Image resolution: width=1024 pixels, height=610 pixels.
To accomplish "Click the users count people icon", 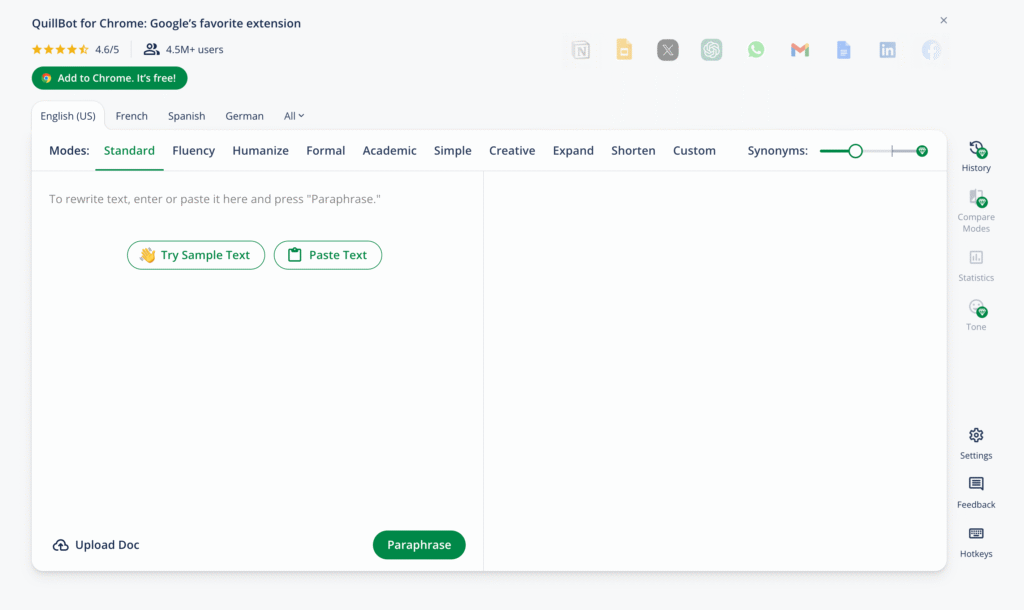I will pyautogui.click(x=151, y=49).
